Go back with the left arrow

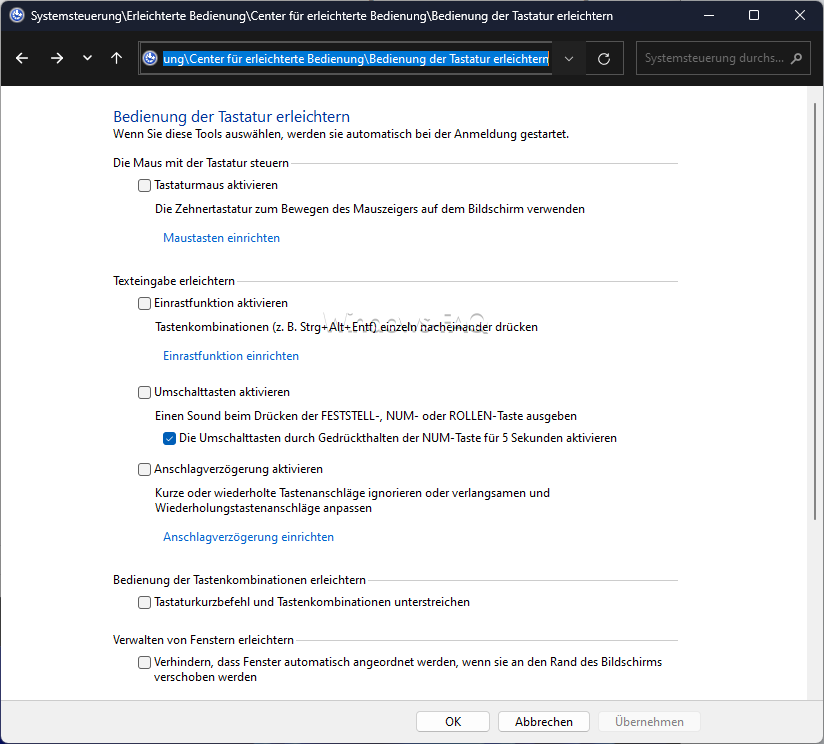pyautogui.click(x=22, y=58)
